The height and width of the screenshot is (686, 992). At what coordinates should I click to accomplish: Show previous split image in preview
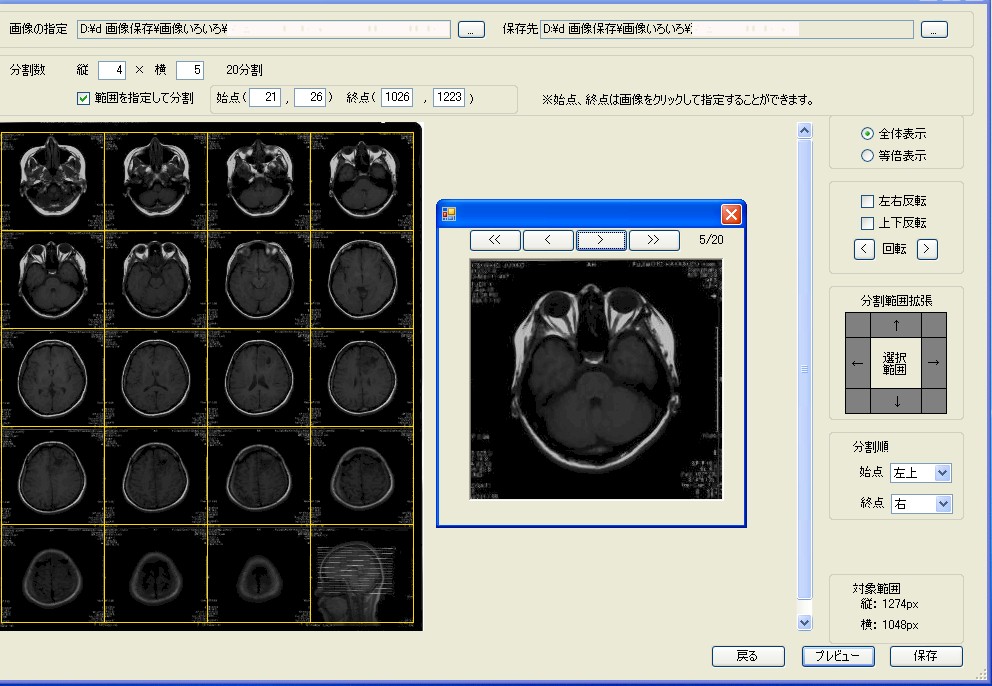pos(548,240)
